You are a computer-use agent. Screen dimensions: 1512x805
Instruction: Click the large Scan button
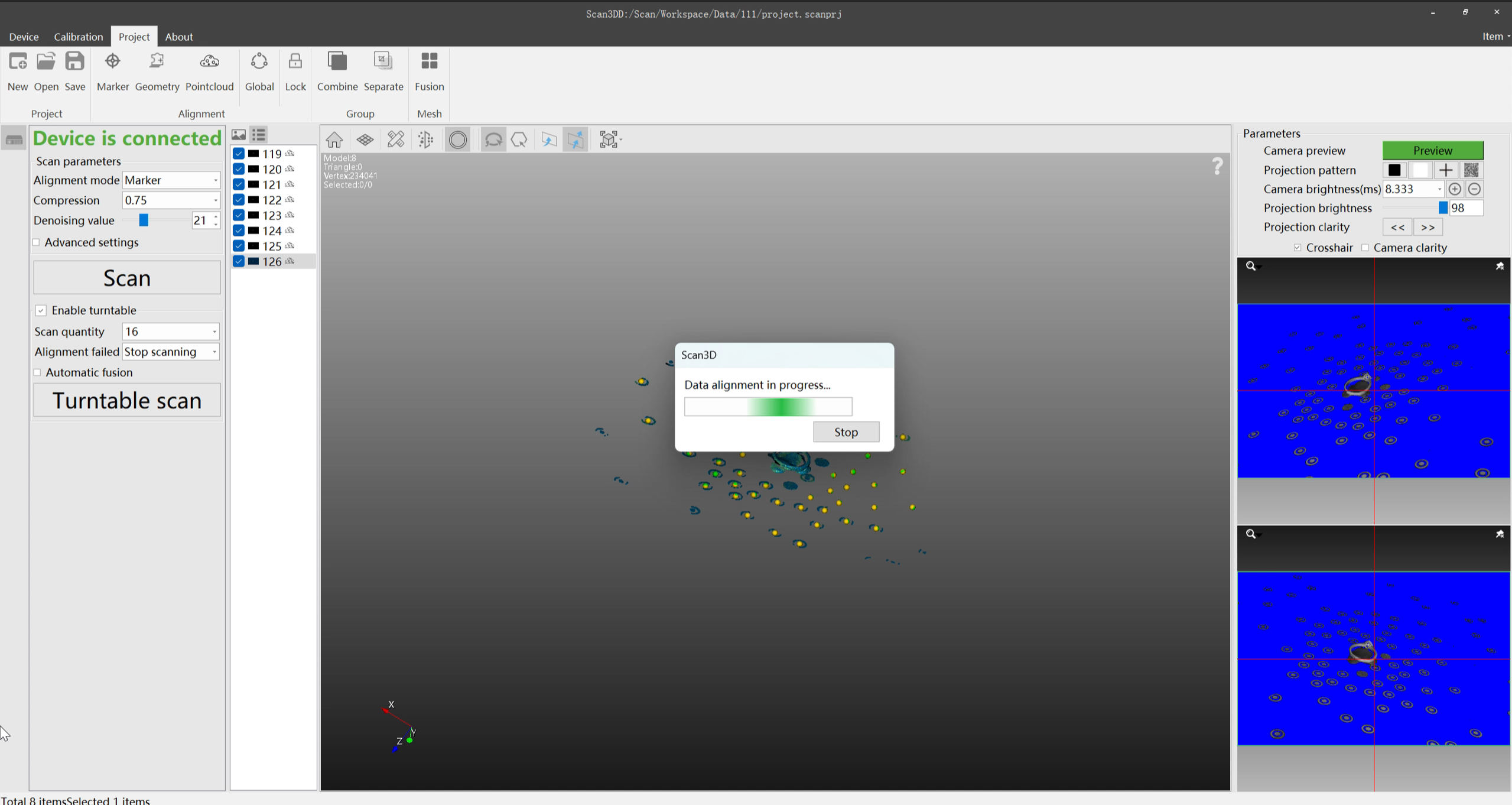point(127,278)
